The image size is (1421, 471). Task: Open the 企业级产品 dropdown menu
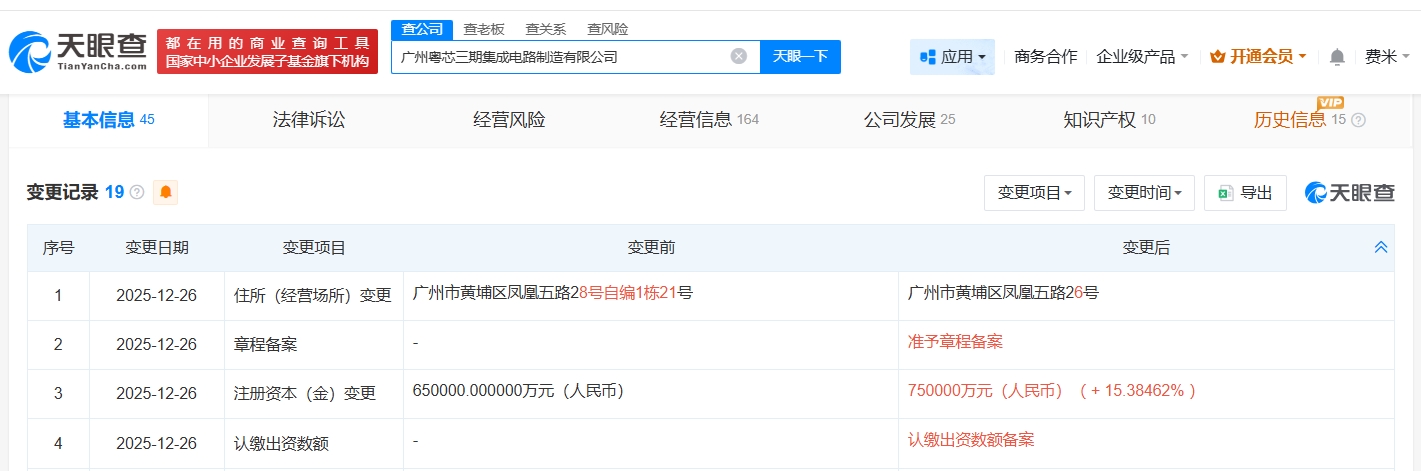coord(1142,57)
